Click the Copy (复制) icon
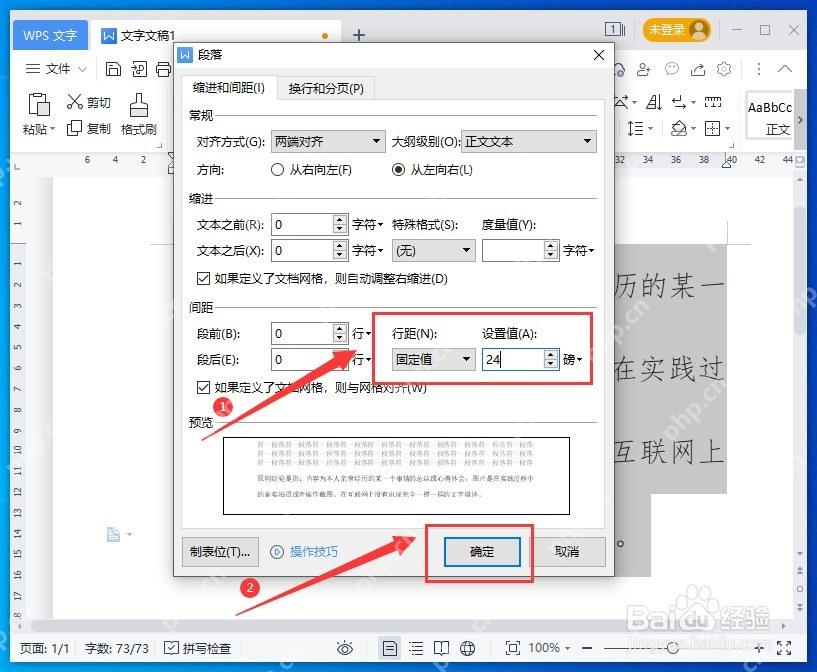Screen dimensions: 817x672 tap(75, 128)
